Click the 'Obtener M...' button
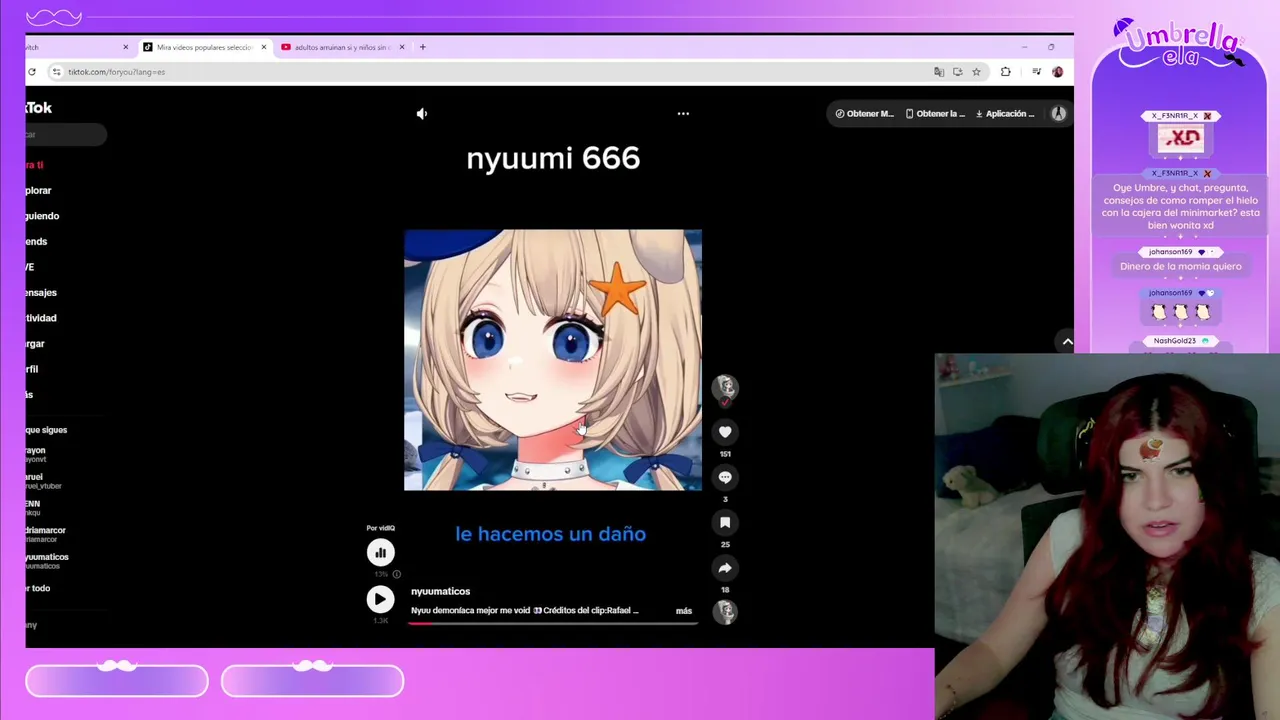 pos(865,114)
